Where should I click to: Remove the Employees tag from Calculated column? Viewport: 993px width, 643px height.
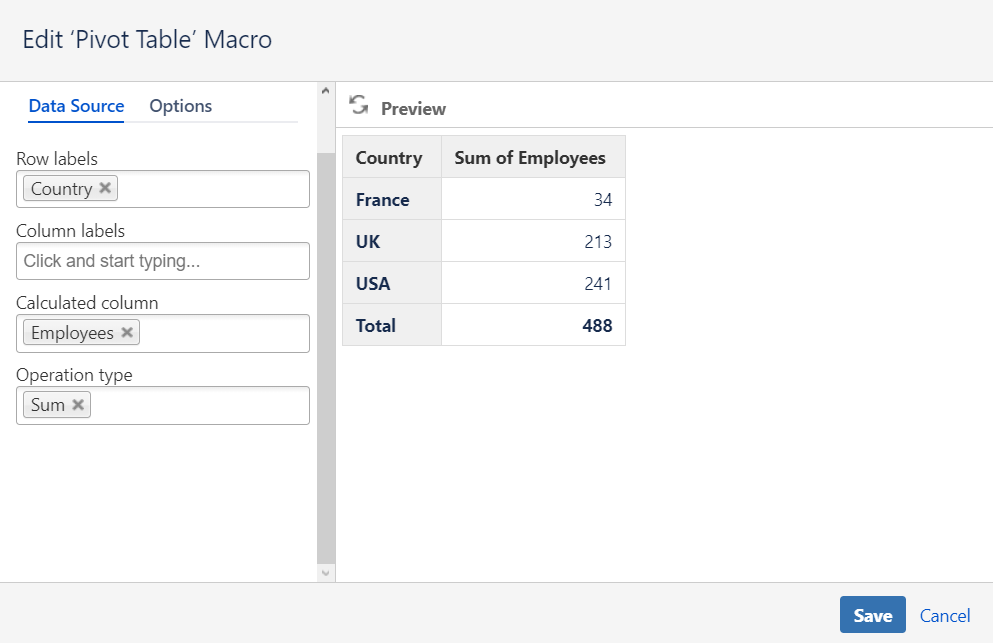tap(127, 333)
